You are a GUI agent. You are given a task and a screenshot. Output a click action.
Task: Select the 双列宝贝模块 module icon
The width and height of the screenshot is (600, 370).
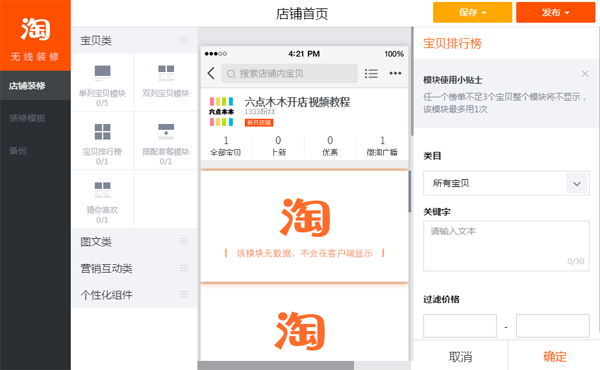(x=166, y=73)
